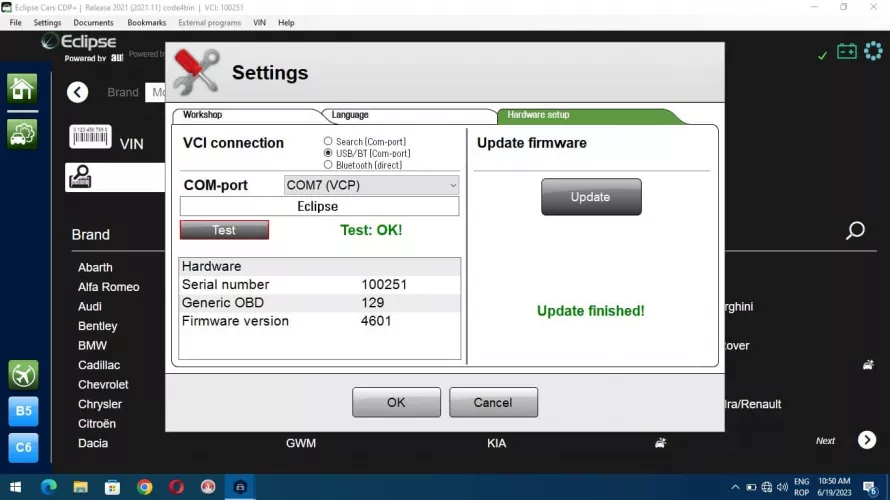The width and height of the screenshot is (890, 500).
Task: Click the Next arrow icon
Action: (867, 440)
